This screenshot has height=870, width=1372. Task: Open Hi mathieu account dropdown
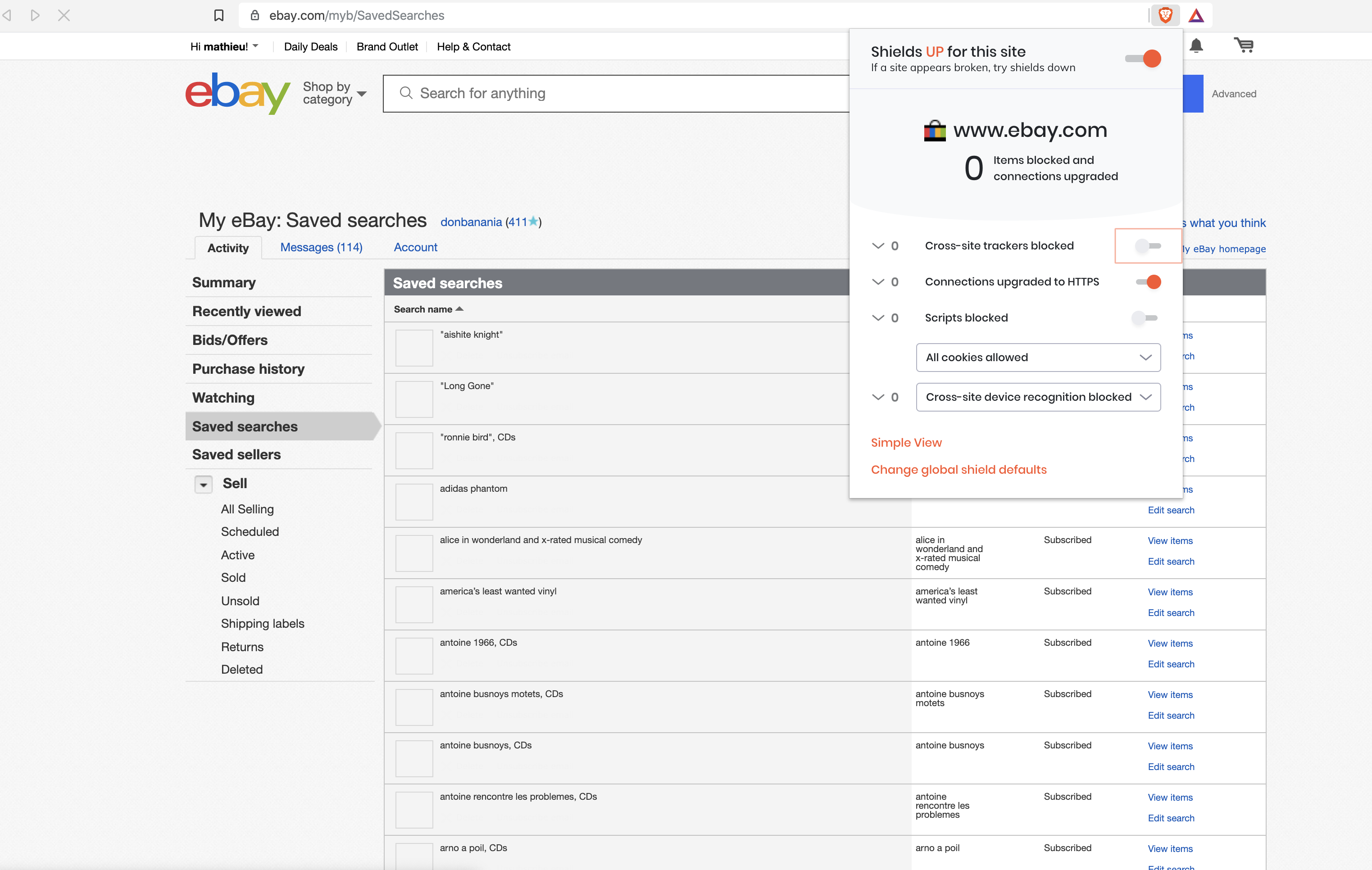(x=224, y=47)
